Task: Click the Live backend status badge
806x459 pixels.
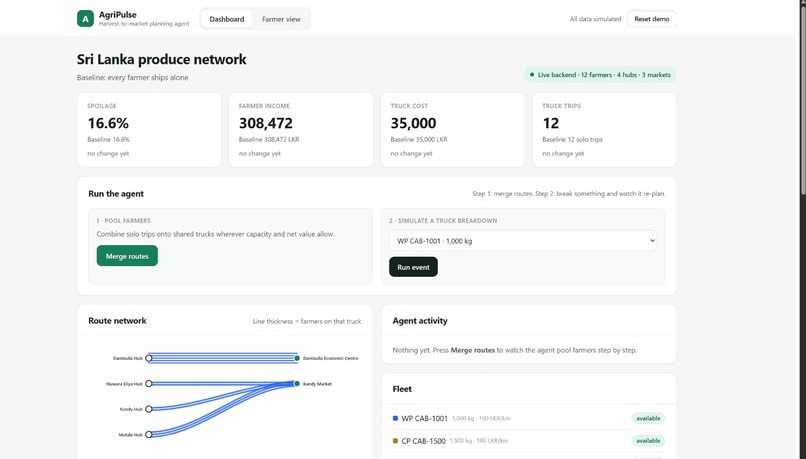Action: 600,75
